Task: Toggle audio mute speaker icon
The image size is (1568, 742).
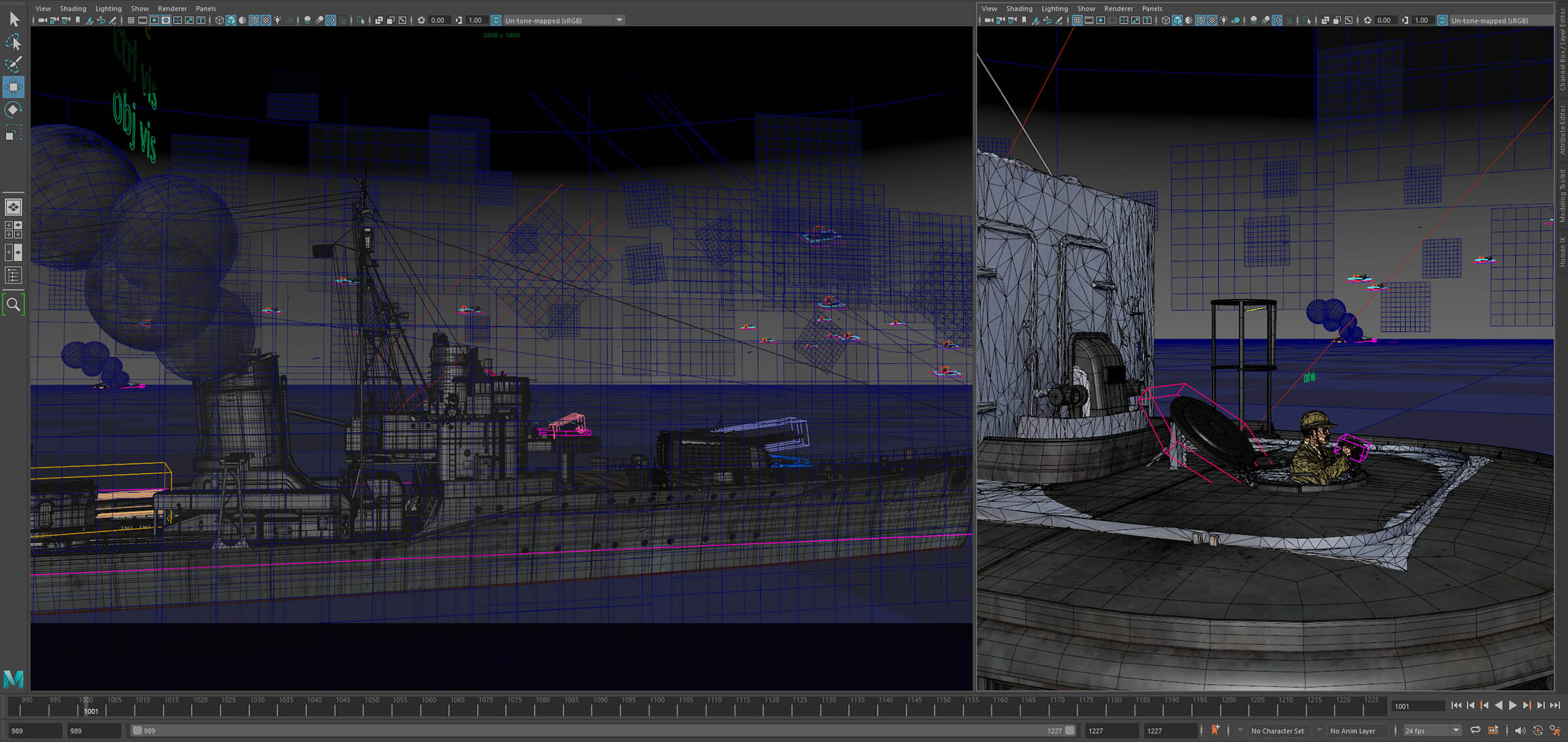Action: point(1520,730)
